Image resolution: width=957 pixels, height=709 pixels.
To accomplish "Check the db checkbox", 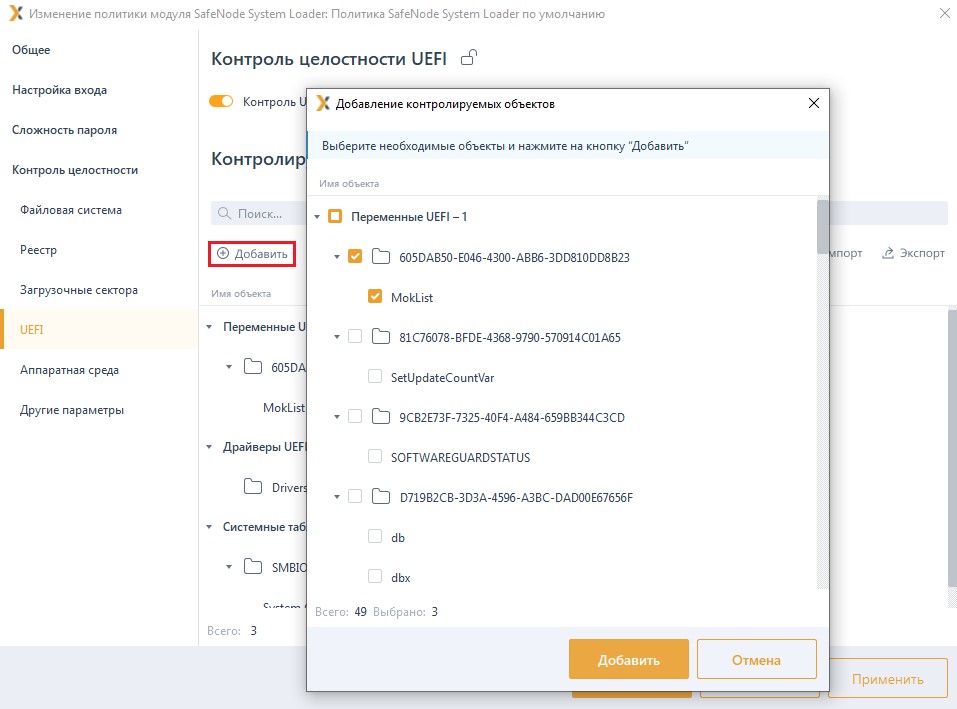I will 375,536.
